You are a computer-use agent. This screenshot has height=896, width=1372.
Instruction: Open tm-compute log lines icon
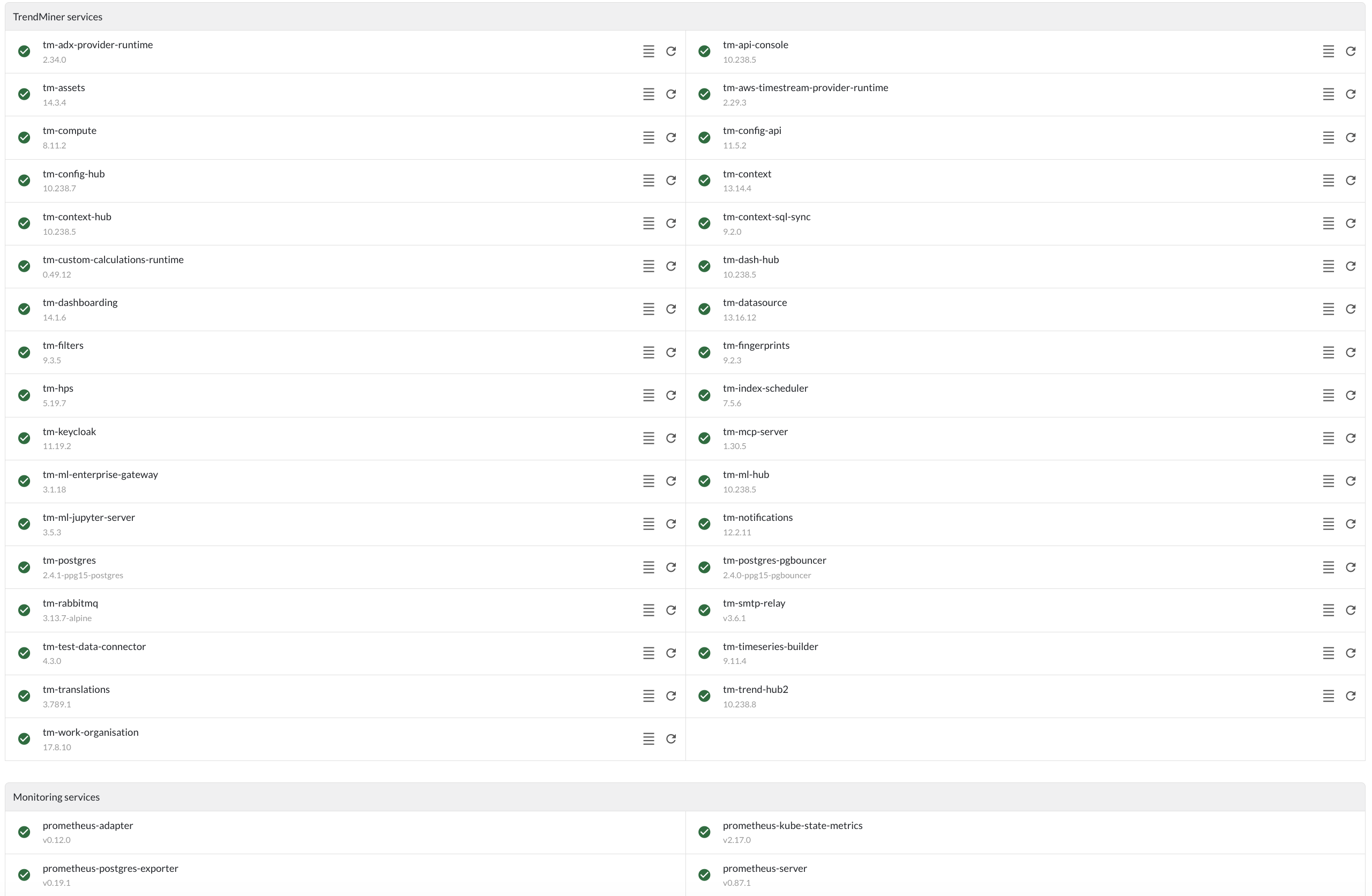tap(648, 137)
